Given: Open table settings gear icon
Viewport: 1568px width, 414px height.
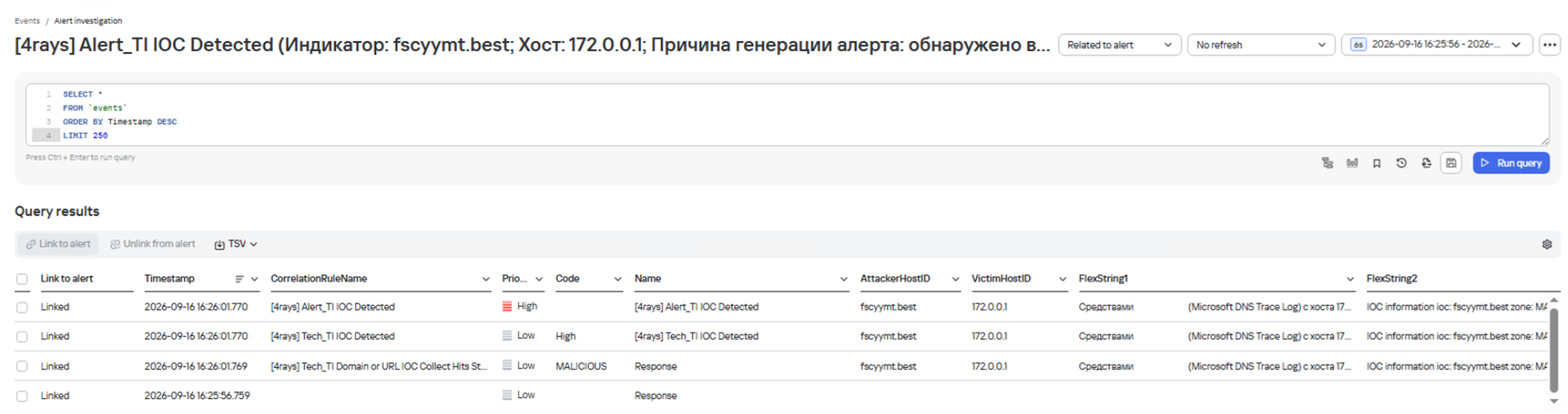Looking at the screenshot, I should [x=1547, y=244].
